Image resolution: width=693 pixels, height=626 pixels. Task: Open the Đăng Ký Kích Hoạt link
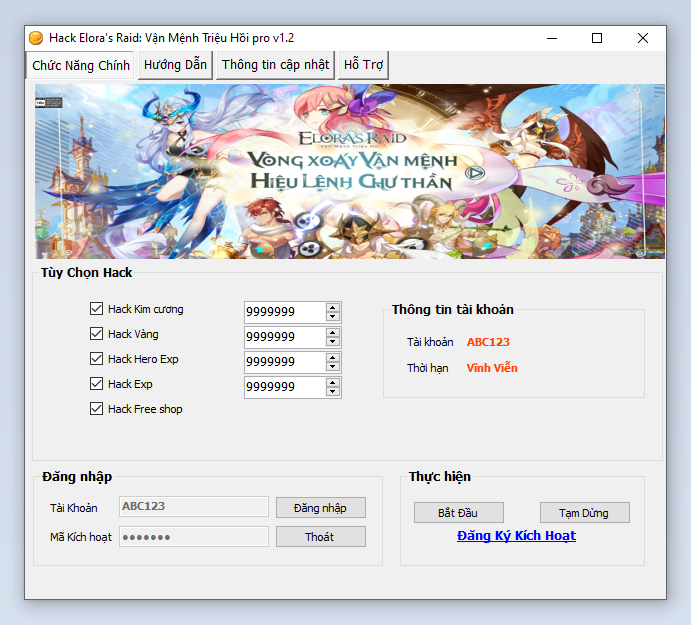coord(516,536)
